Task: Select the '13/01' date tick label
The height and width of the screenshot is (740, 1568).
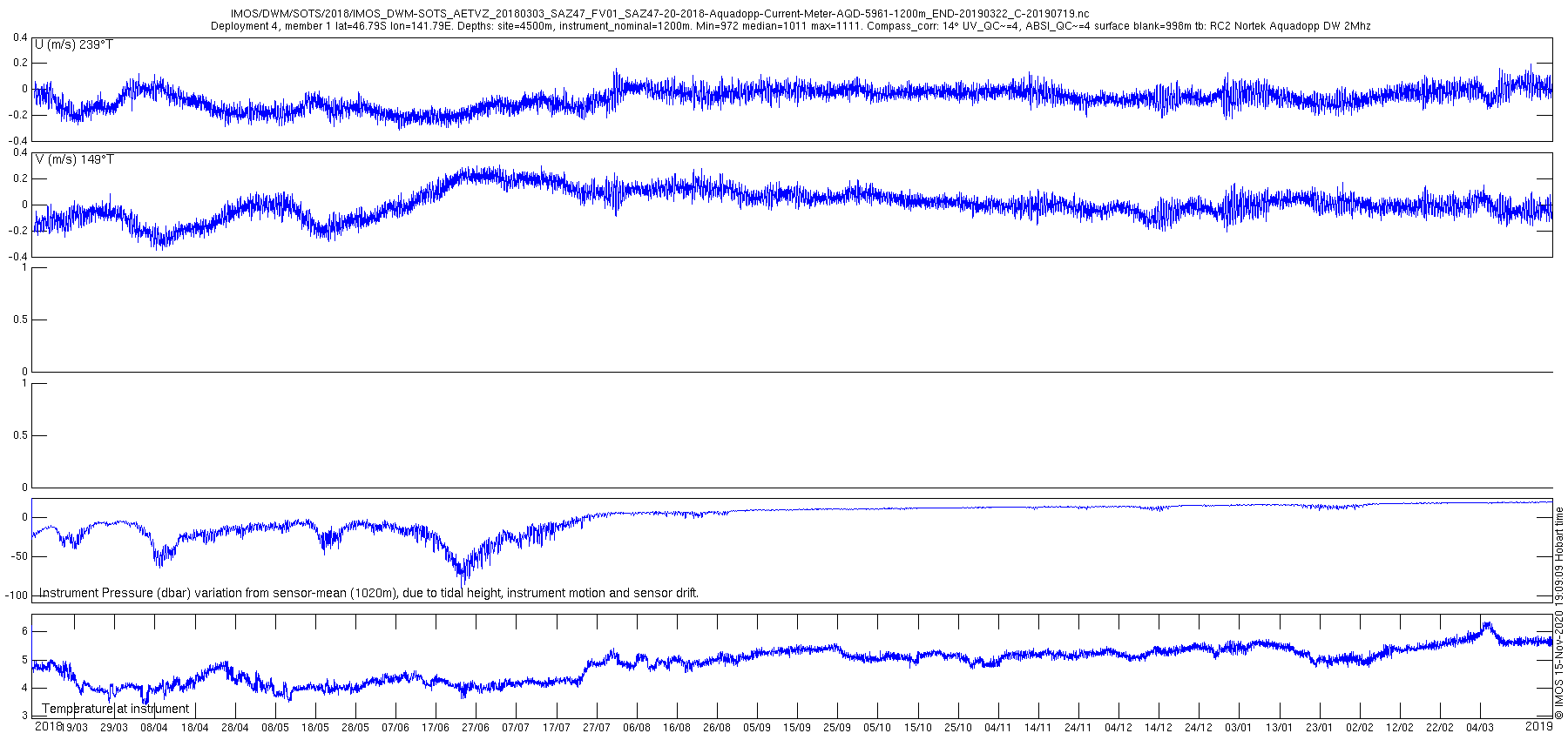Action: [x=1279, y=728]
